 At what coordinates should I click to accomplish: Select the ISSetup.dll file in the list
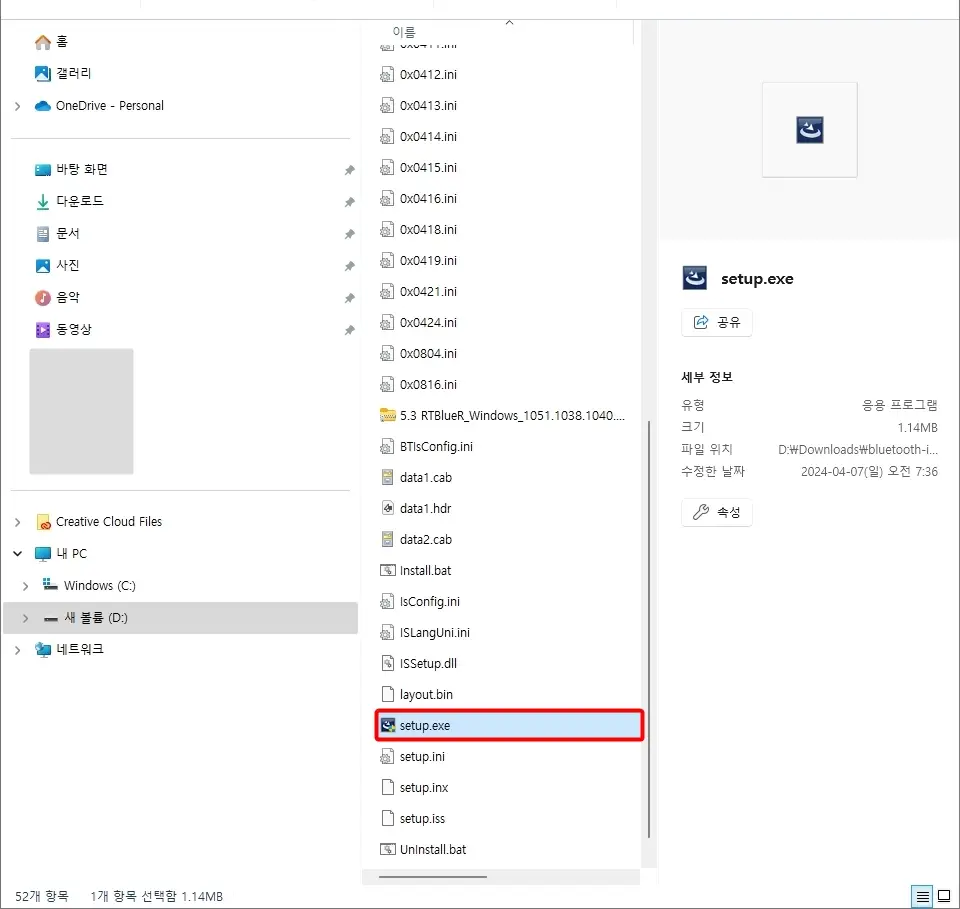click(430, 662)
